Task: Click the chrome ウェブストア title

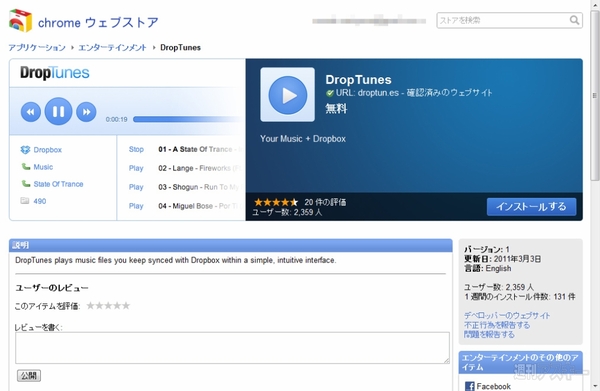Action: 98,22
